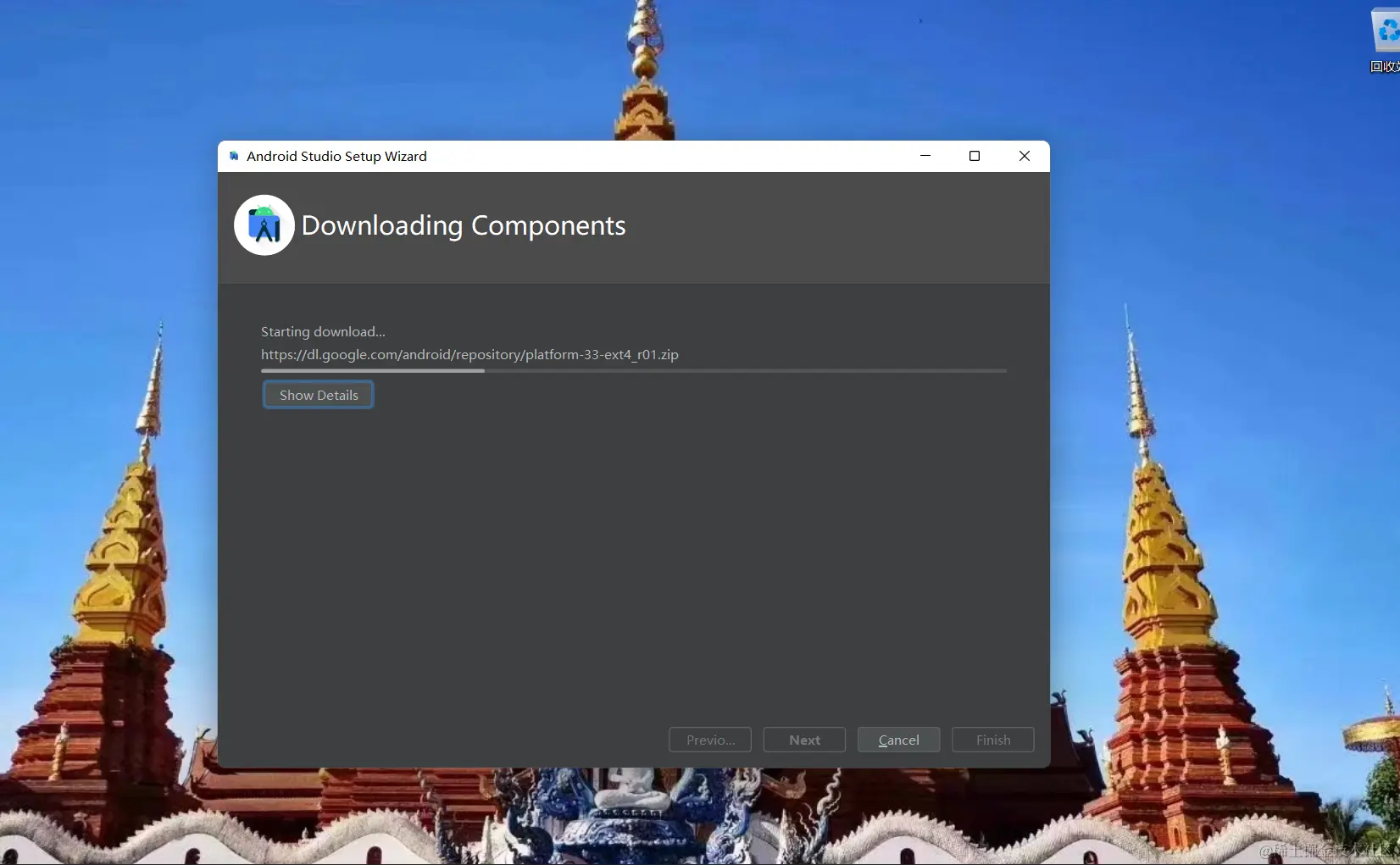Image resolution: width=1400 pixels, height=865 pixels.
Task: Click the platform-33-ext4_r01.zip URL text
Action: 469,354
